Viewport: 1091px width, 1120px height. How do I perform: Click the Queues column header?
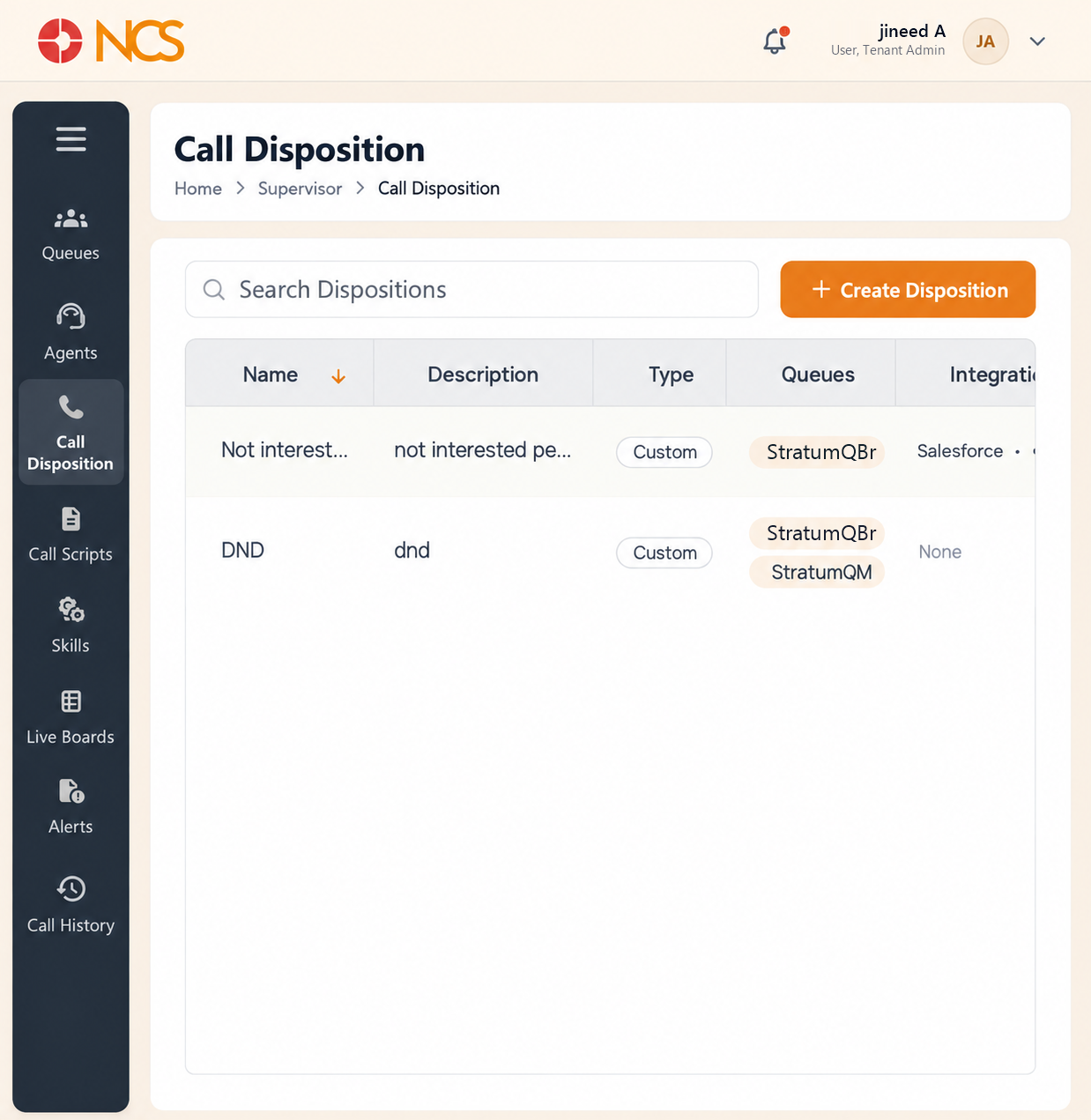(x=818, y=375)
